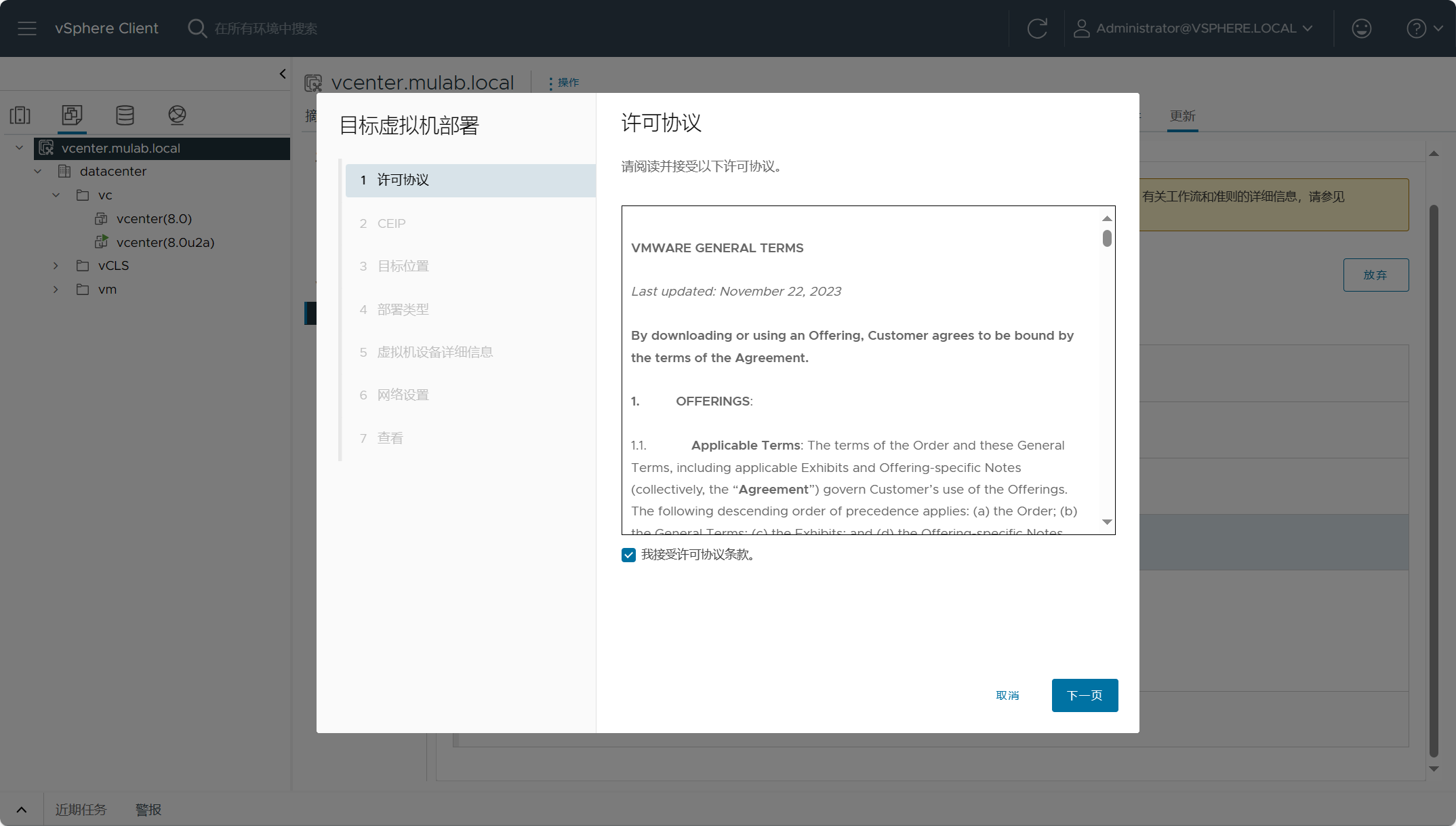Select Storage inventory view icon
Screen dimensions: 1456x826
(x=125, y=115)
